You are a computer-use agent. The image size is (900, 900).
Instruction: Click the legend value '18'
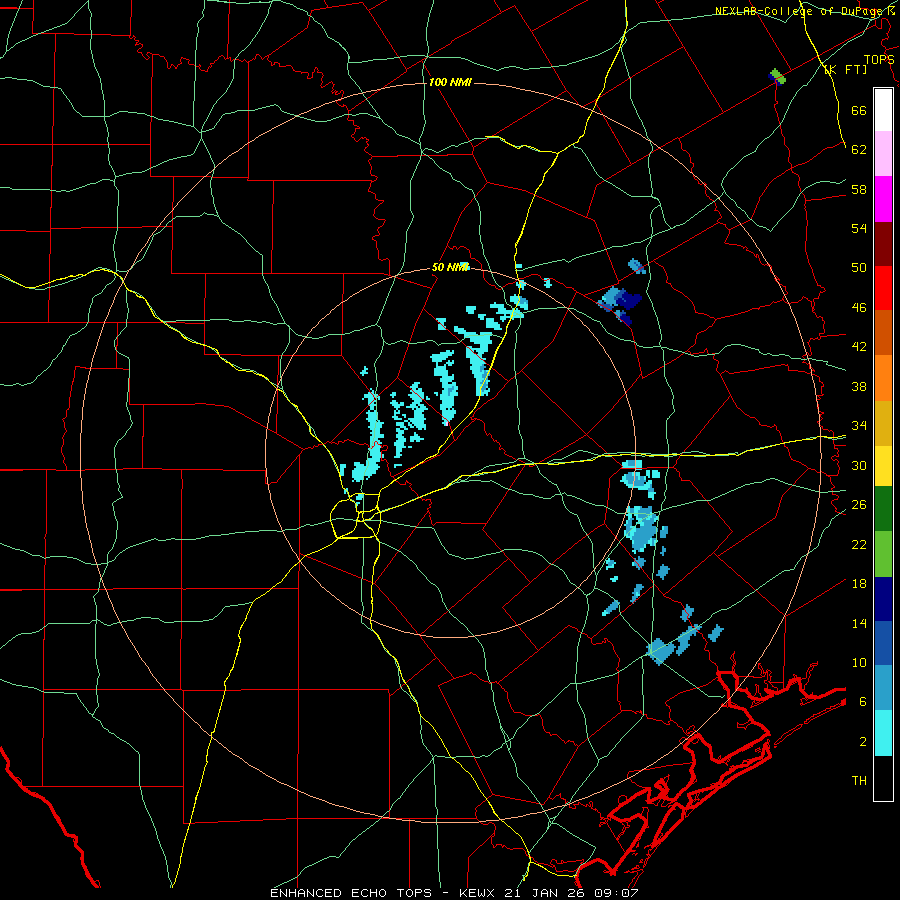[x=859, y=584]
